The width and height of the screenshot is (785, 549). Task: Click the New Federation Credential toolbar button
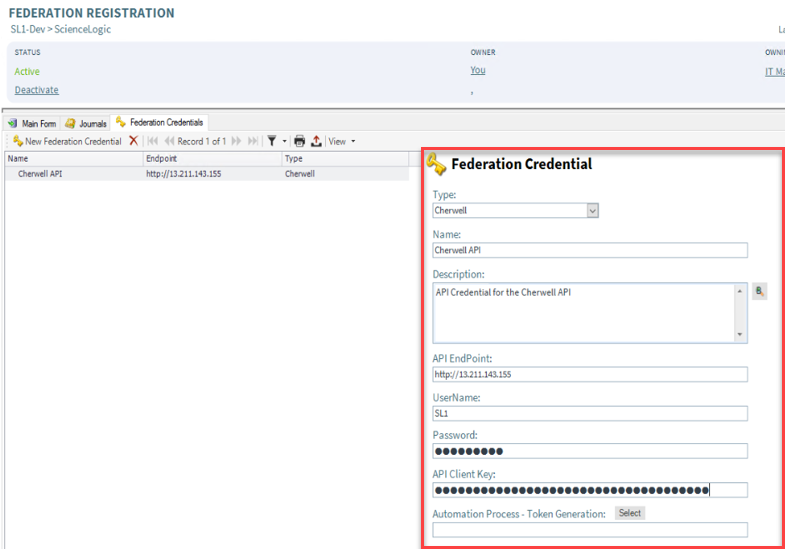click(66, 141)
